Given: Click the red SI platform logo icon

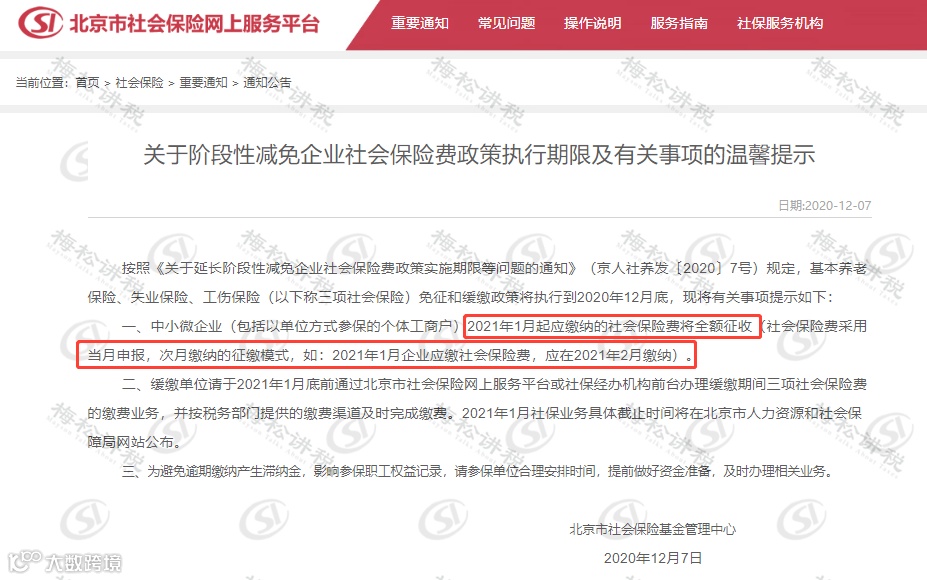Looking at the screenshot, I should coord(40,22).
